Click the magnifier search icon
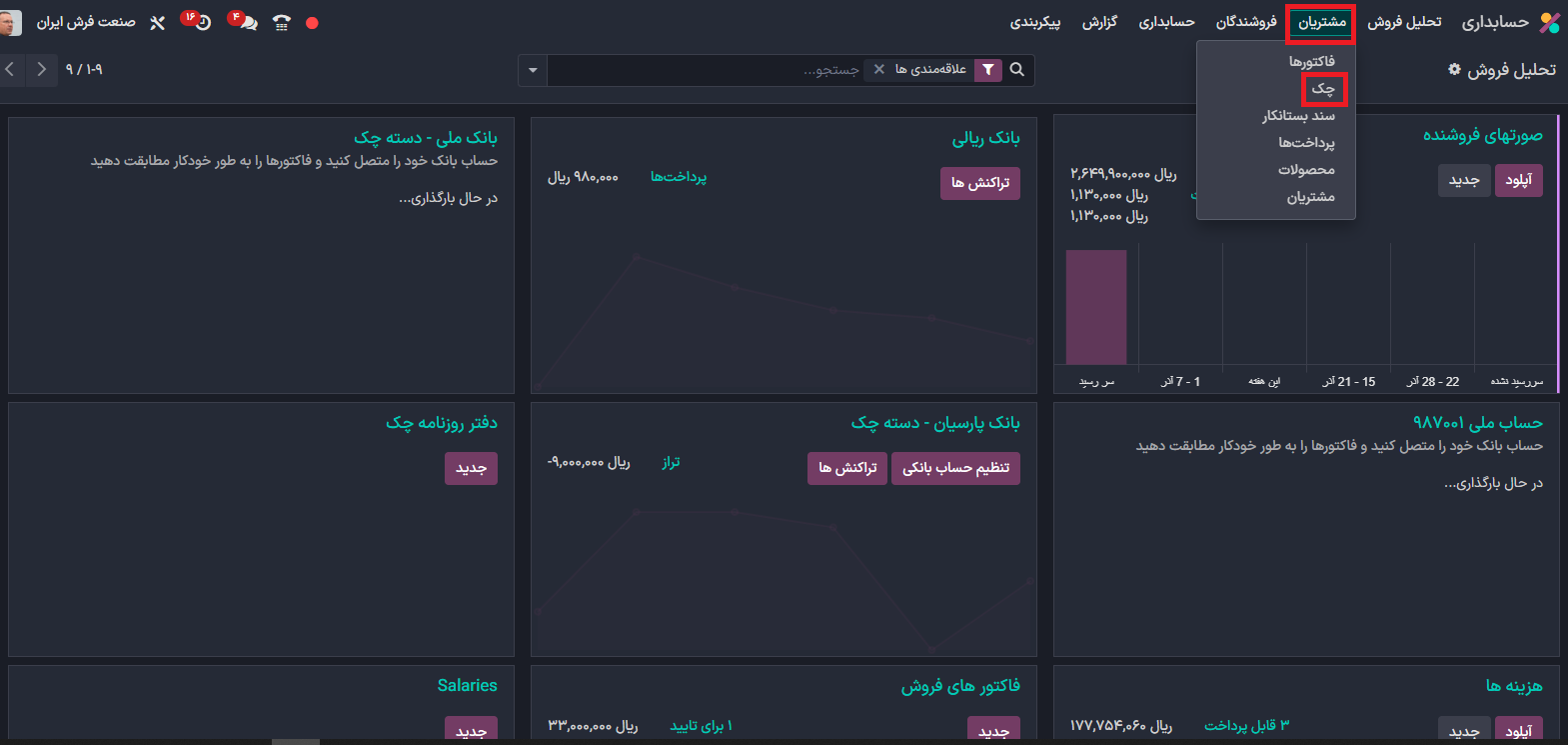 (1017, 70)
